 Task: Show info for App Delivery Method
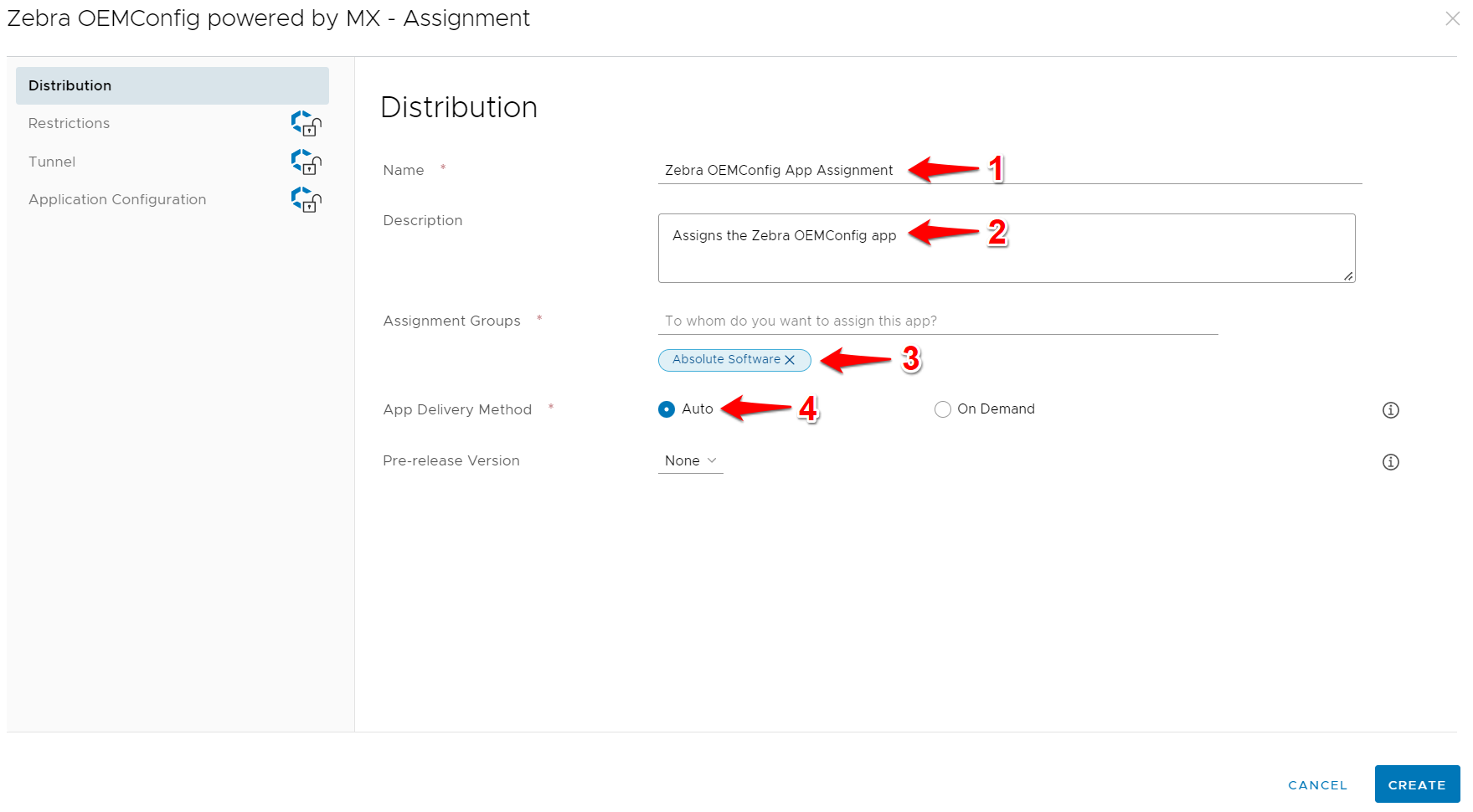tap(1391, 410)
